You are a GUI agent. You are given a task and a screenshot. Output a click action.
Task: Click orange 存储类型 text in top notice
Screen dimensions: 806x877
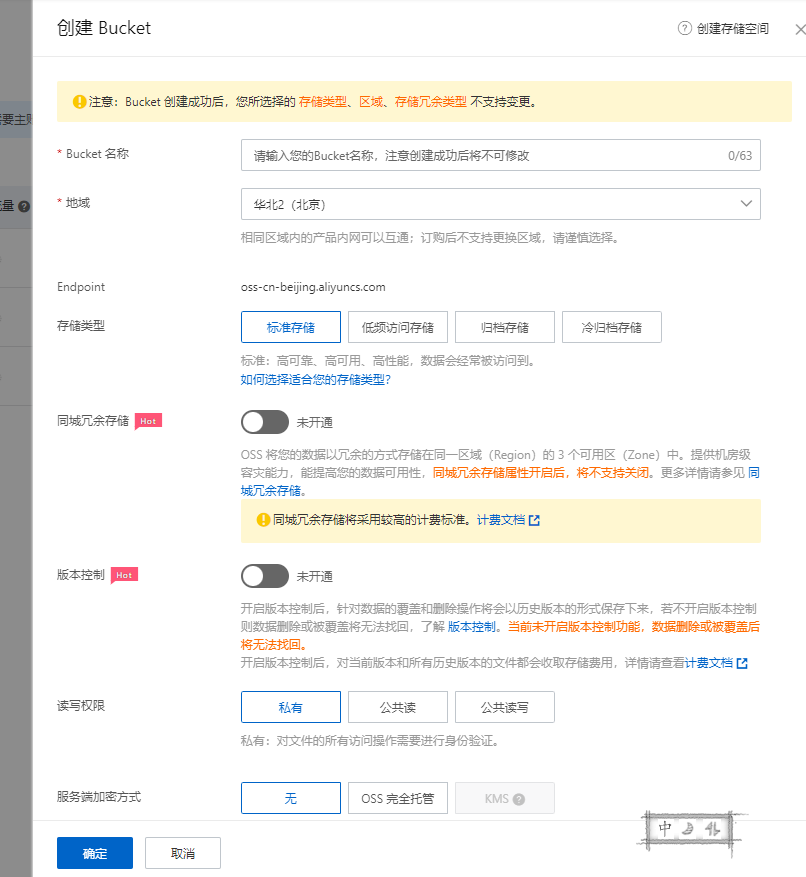point(323,102)
